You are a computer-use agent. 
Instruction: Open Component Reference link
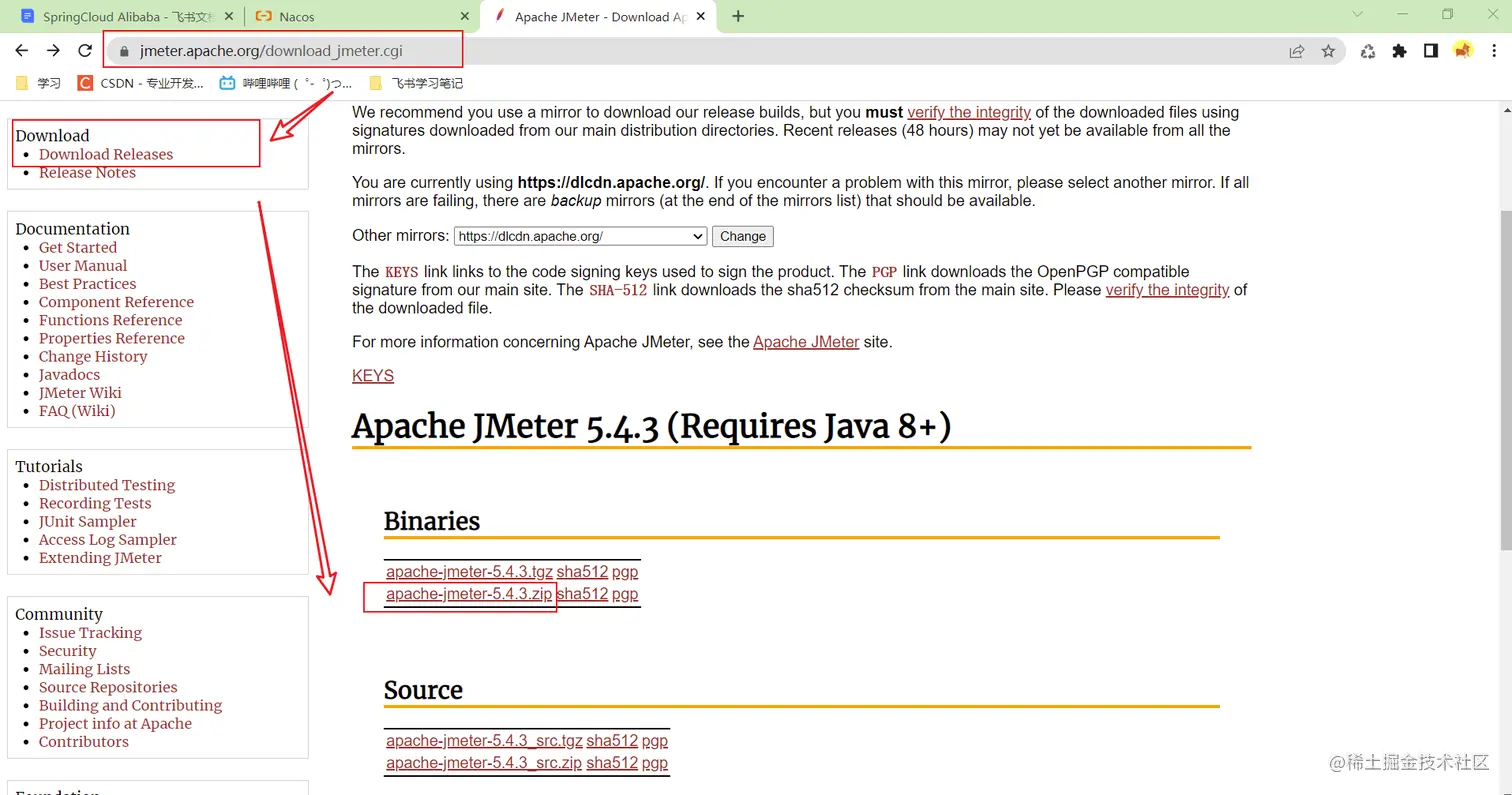(x=116, y=302)
